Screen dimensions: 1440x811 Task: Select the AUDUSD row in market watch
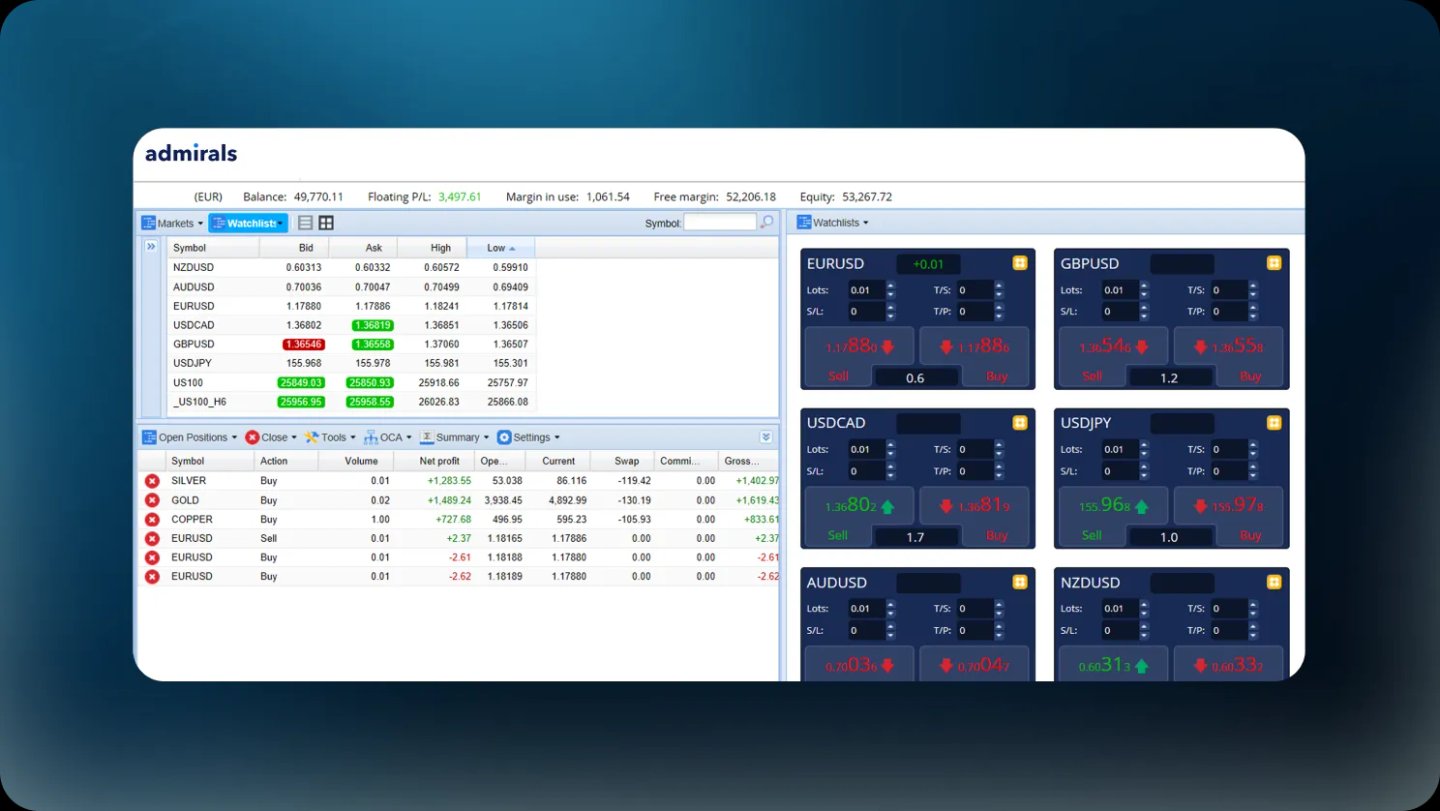click(x=352, y=287)
